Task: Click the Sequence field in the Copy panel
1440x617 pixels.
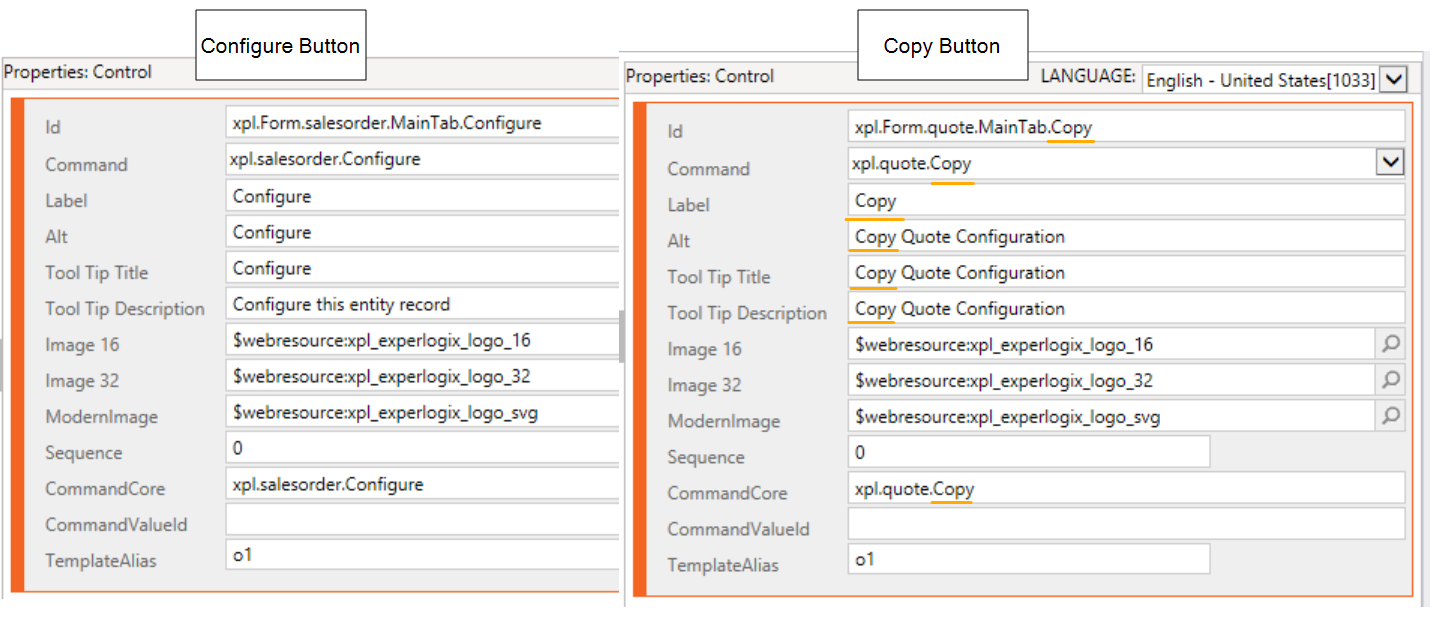Action: coord(1029,452)
